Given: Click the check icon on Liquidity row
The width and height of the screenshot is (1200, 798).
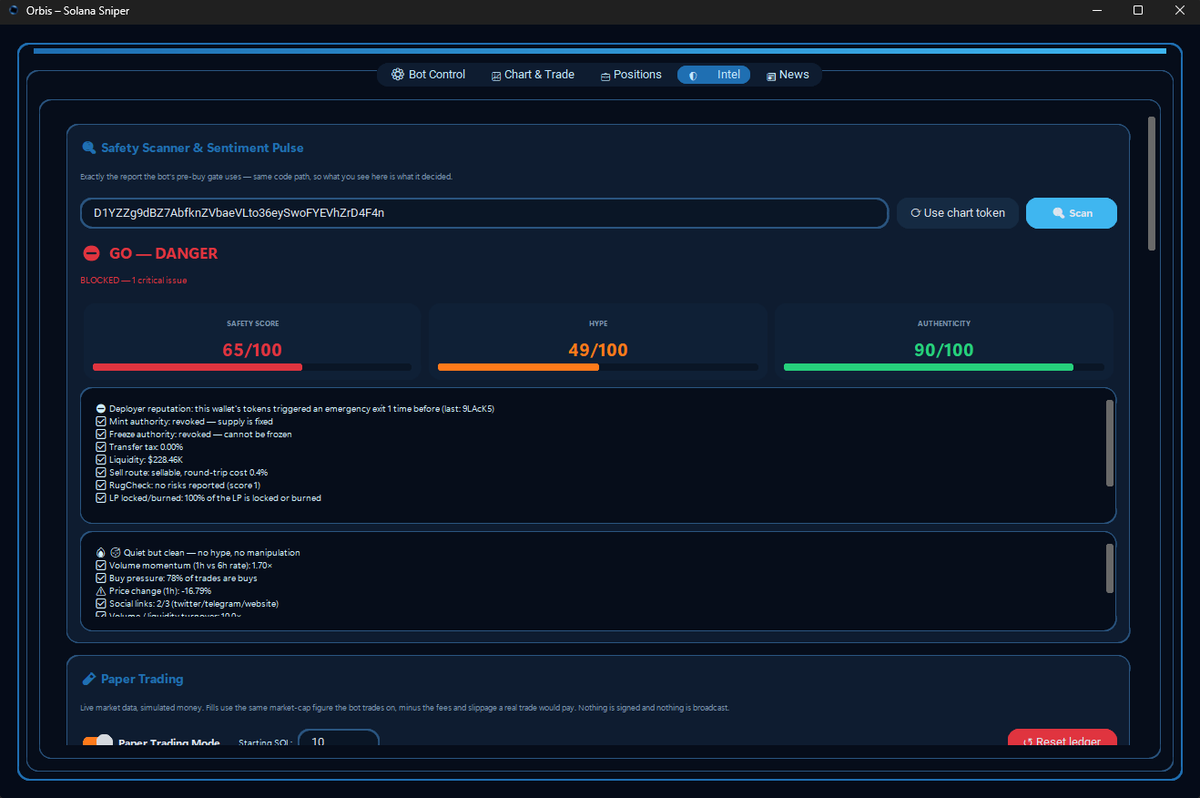Looking at the screenshot, I should (x=101, y=460).
